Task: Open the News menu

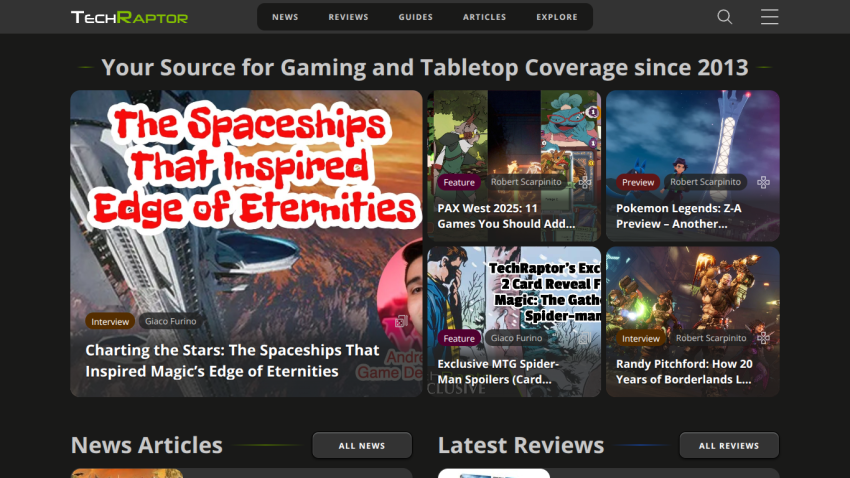Action: pos(285,17)
